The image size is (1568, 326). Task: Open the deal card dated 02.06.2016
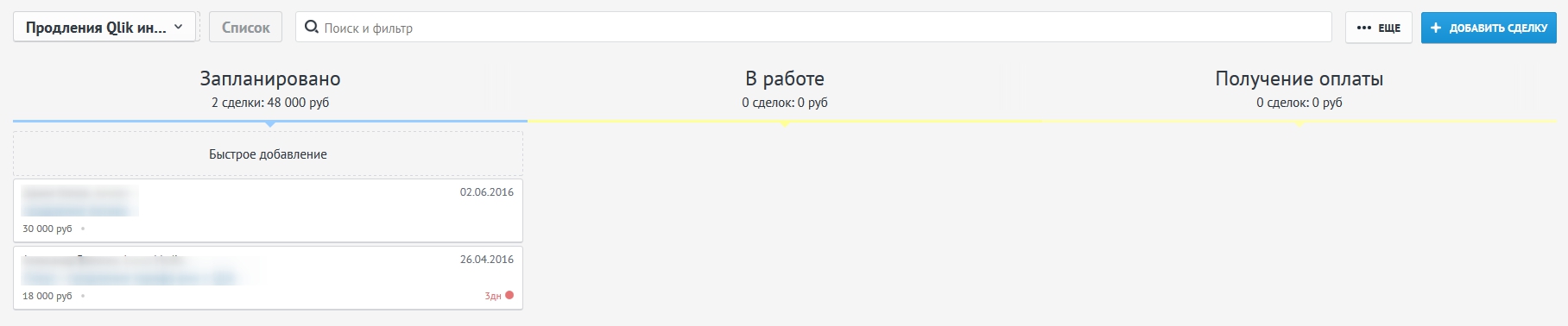click(268, 210)
